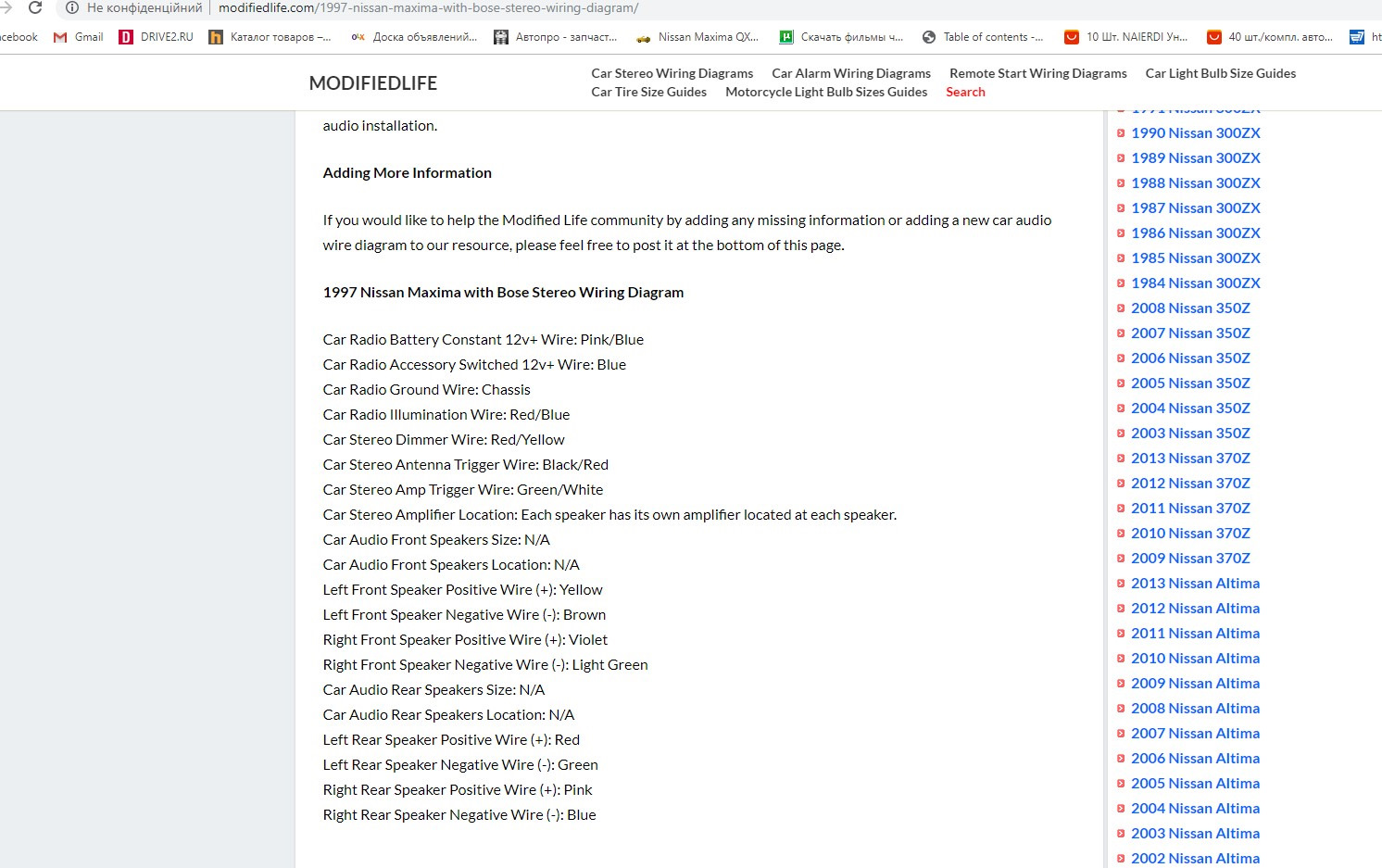Screen dimensions: 1382x868
Task: Open 2005 Nissan Altima link
Action: 1195,783
